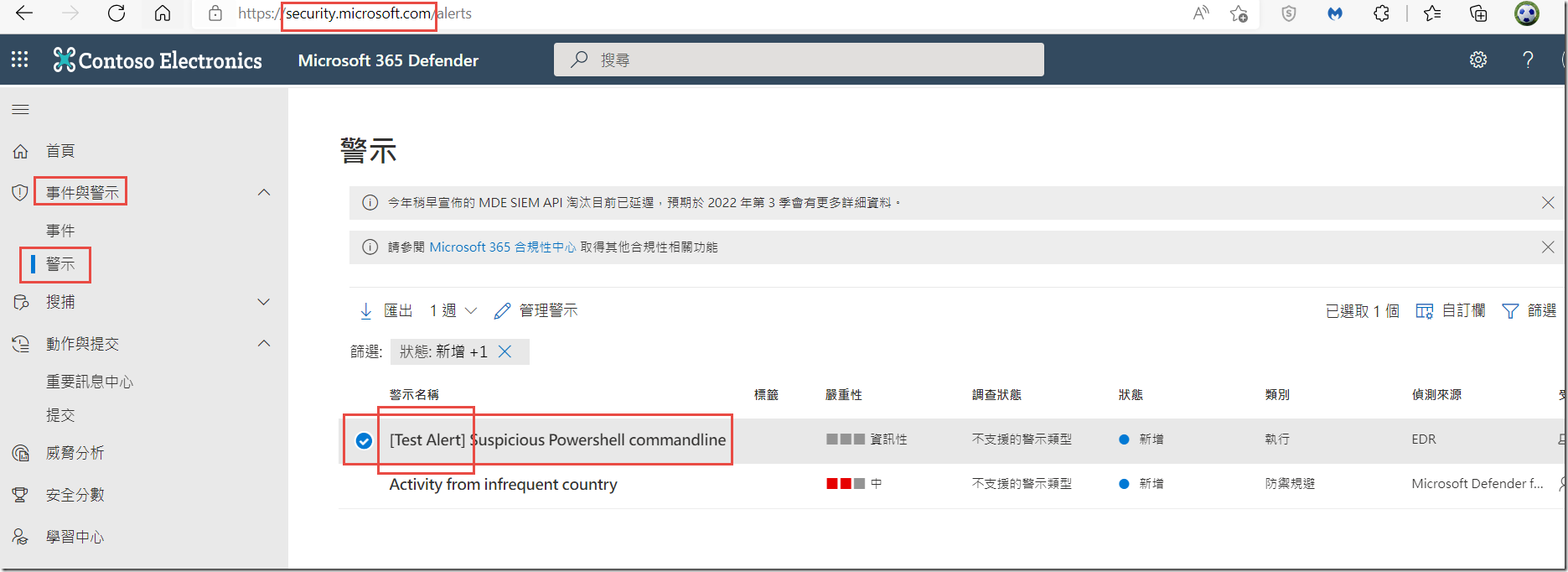Click the 搜捕 sidebar icon
1568x572 pixels.
20,302
